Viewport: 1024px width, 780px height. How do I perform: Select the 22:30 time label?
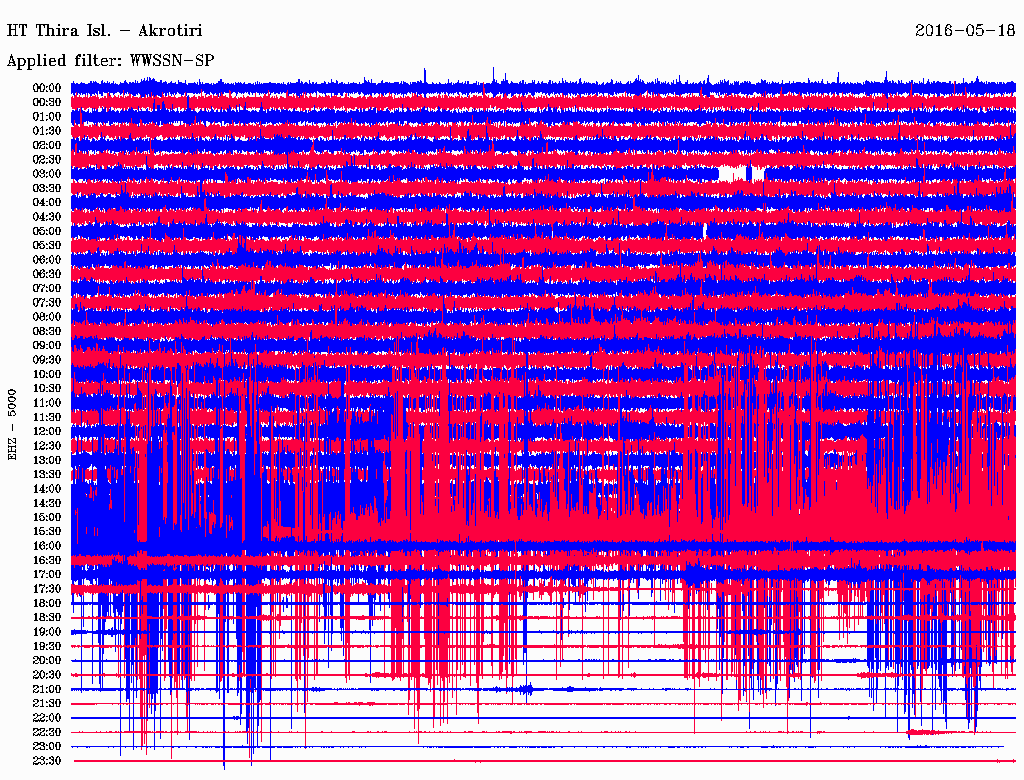click(x=46, y=732)
